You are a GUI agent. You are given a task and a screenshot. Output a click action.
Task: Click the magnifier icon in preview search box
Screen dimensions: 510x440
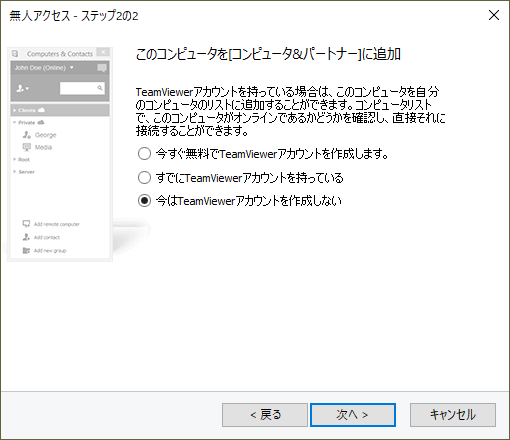pos(100,88)
